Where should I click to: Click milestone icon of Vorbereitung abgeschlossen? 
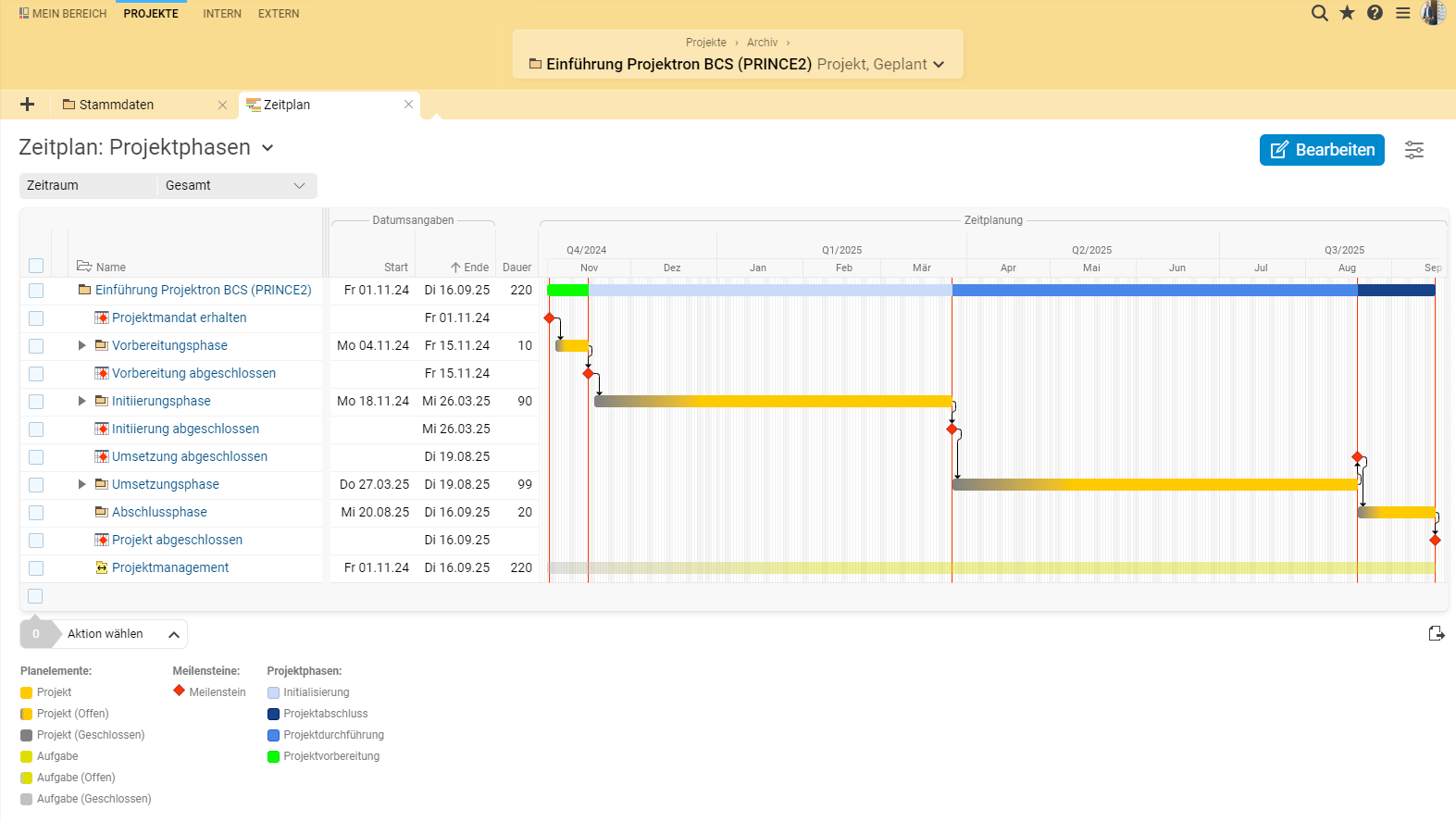coord(102,373)
